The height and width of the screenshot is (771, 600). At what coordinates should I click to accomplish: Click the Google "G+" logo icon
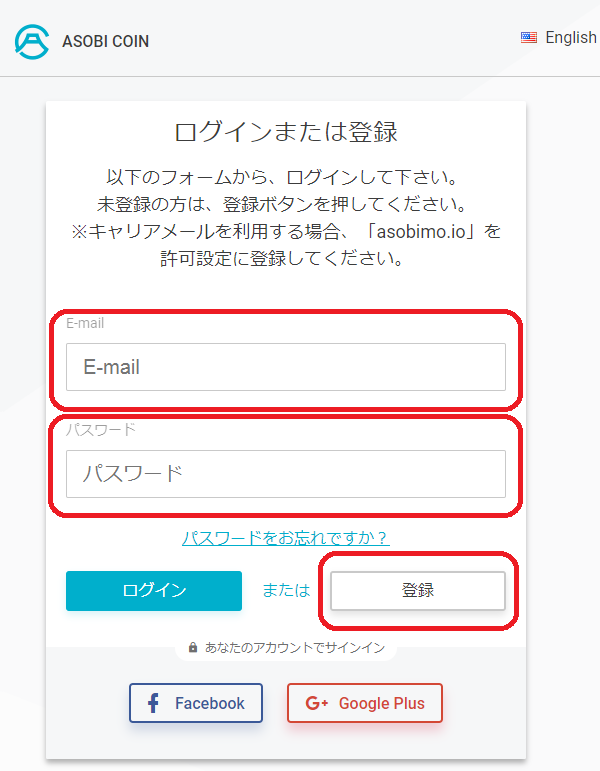tap(317, 703)
